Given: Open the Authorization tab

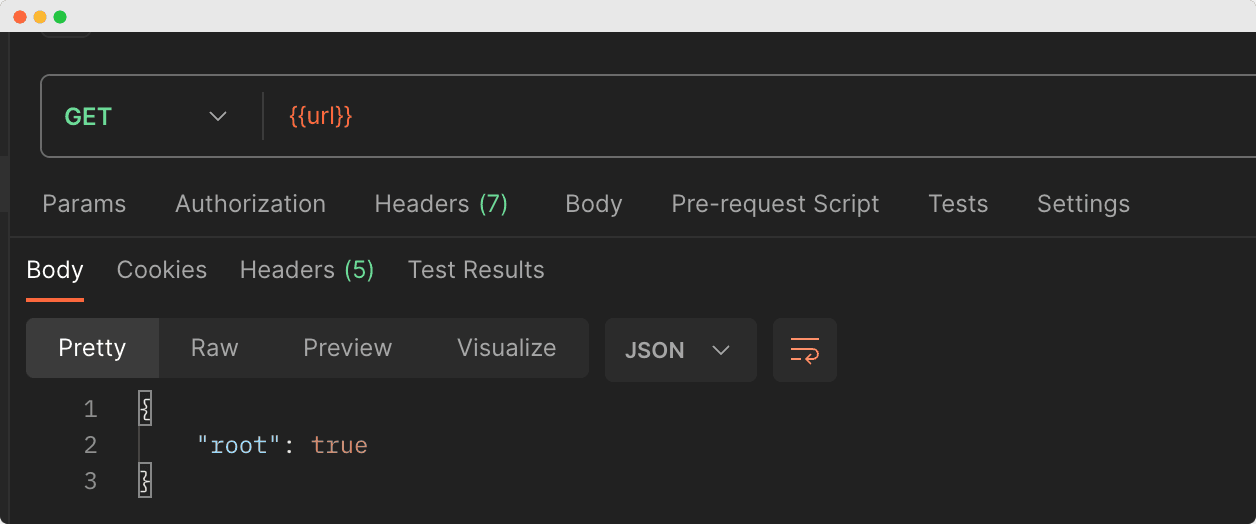Looking at the screenshot, I should [x=250, y=204].
